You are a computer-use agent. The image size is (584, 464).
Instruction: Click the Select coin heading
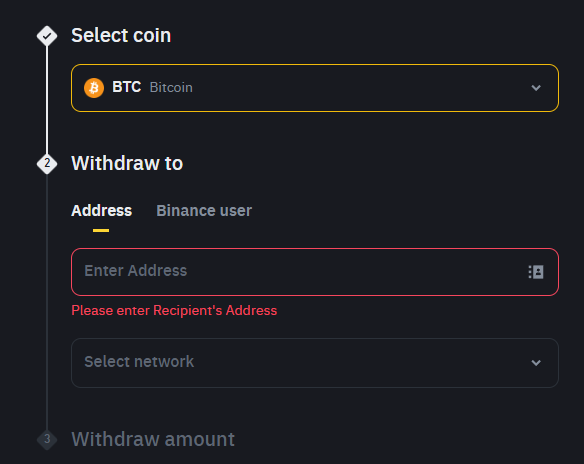click(121, 35)
